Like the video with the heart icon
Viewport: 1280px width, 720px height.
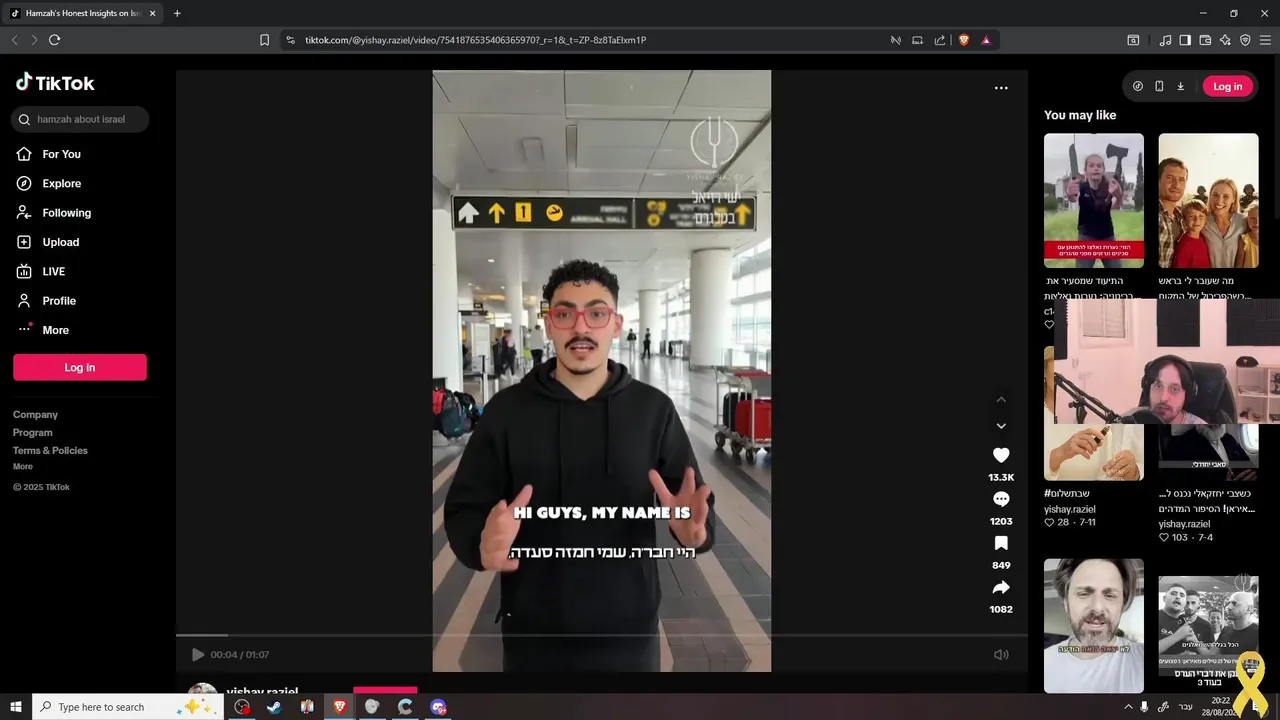click(1001, 455)
